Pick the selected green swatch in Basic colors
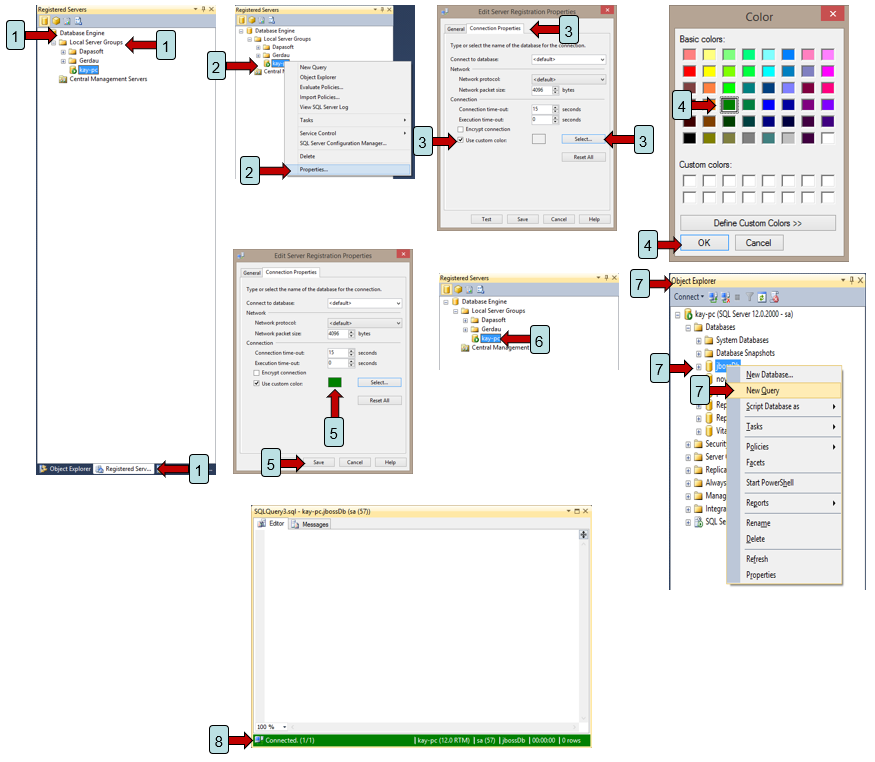Image resolution: width=875 pixels, height=762 pixels. (728, 104)
